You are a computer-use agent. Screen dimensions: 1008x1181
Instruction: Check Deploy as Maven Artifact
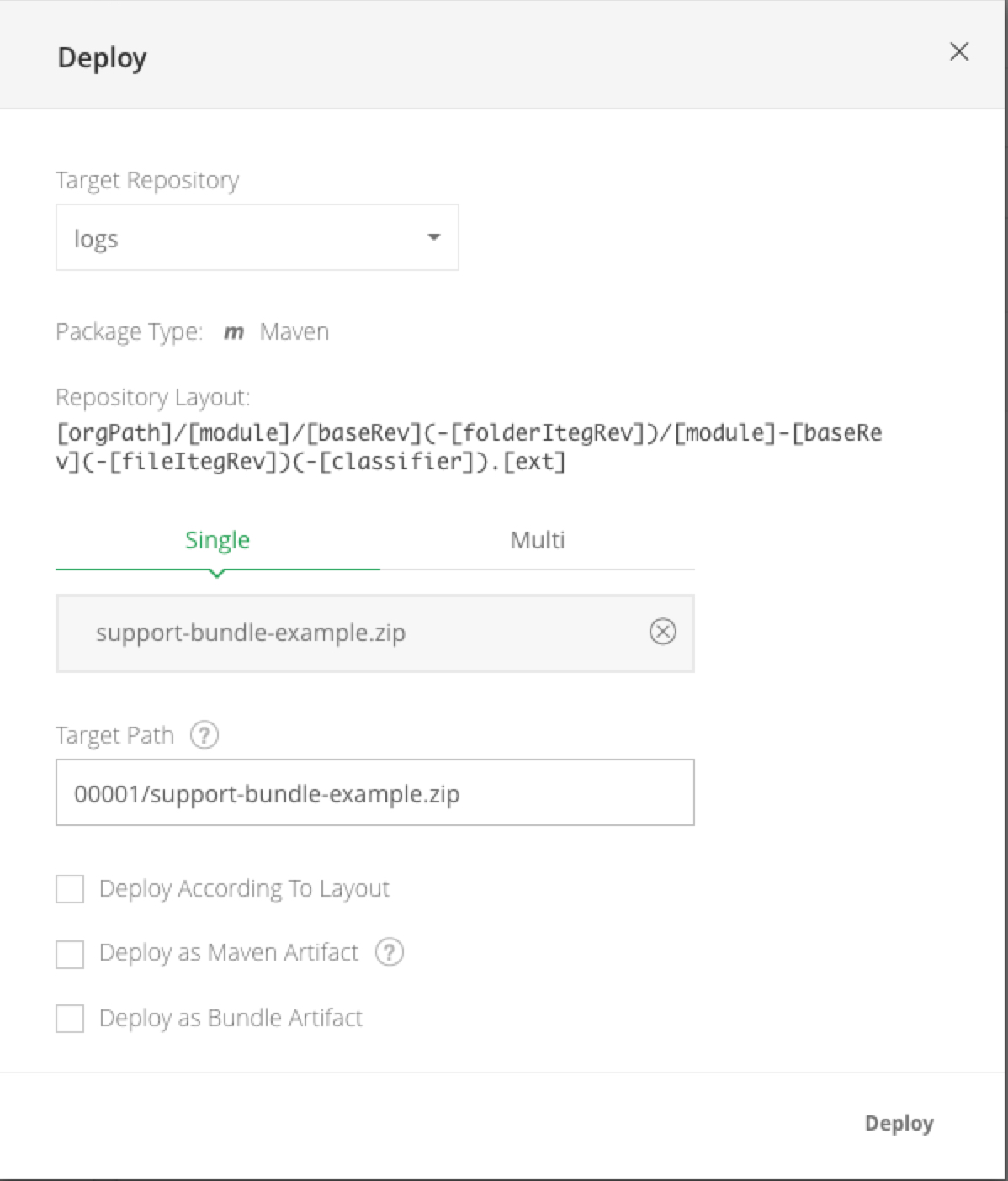click(x=70, y=954)
